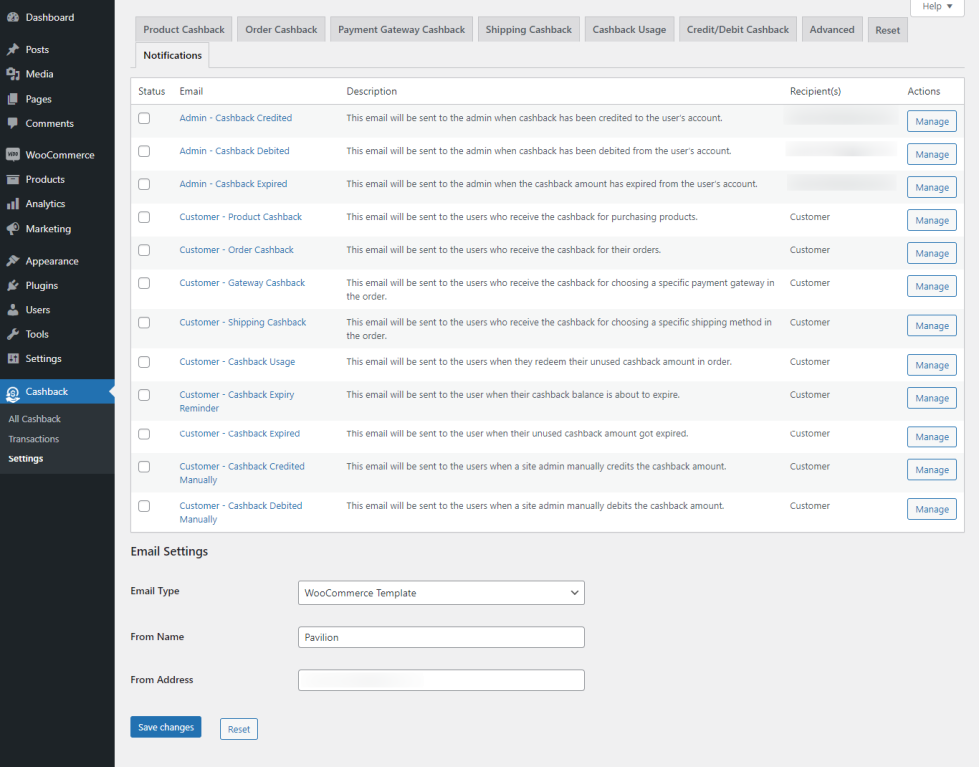Manage Customer - Cashback Credited Manually email
The width and height of the screenshot is (979, 767).
(x=932, y=470)
